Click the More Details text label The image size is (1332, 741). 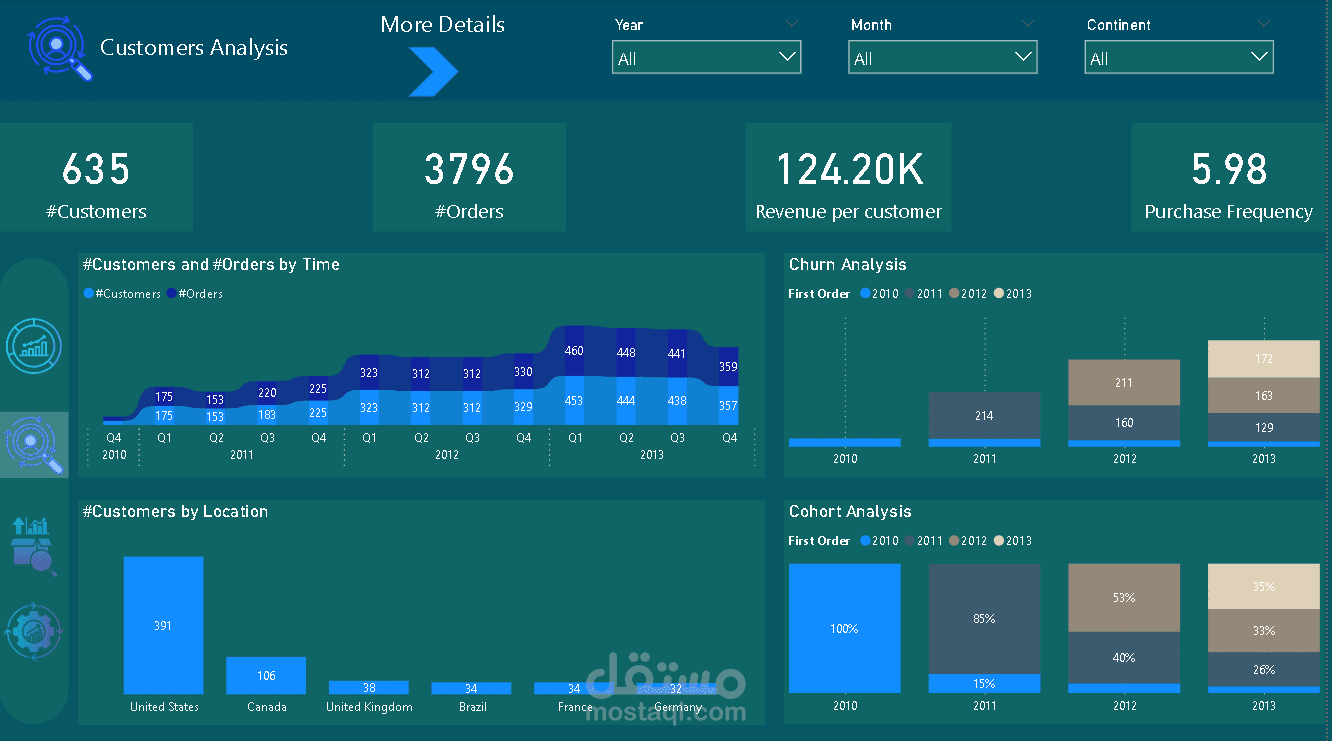point(442,24)
